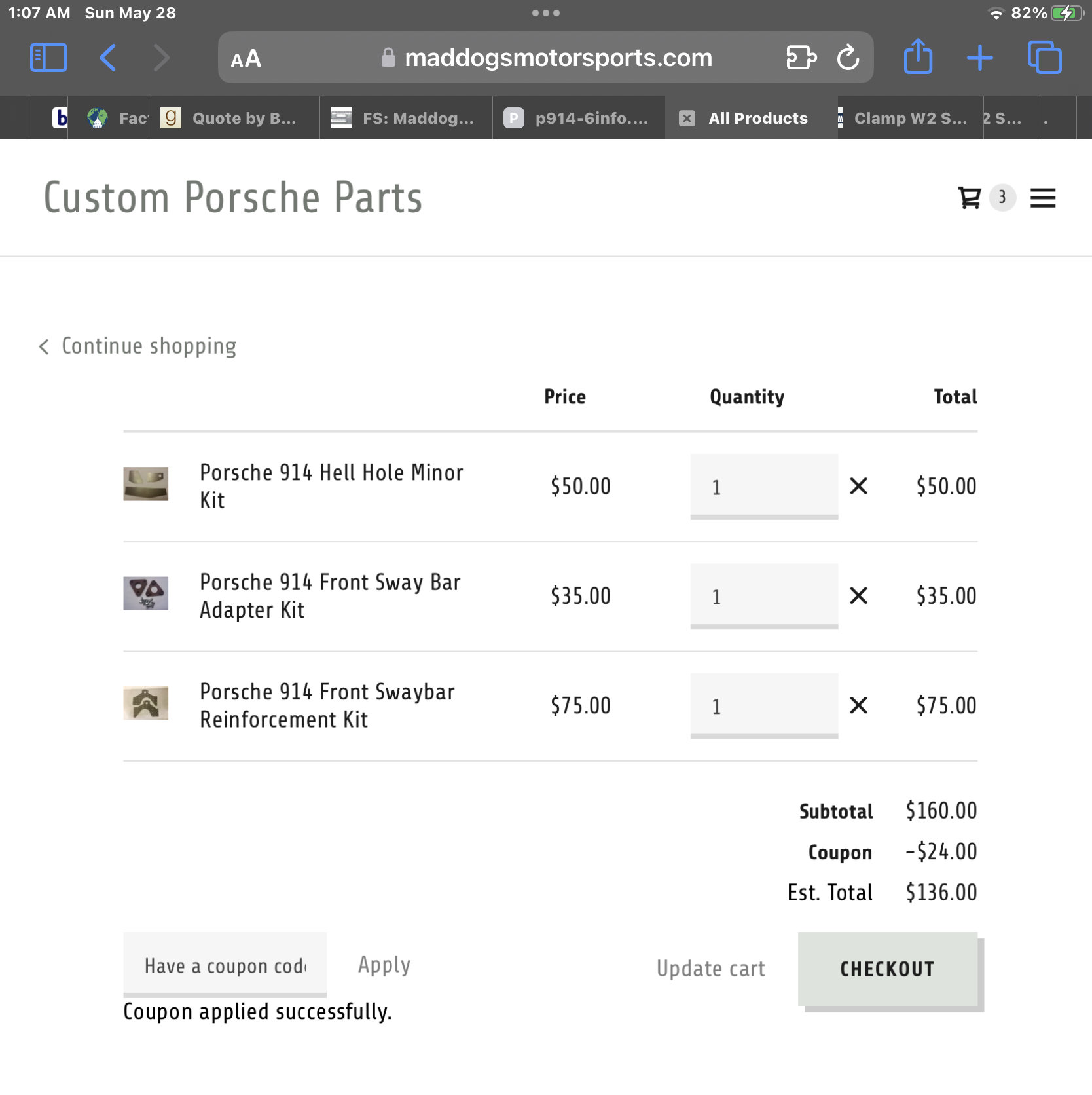Viewport: 1092px width, 1095px height.
Task: Open Custom Porsche Parts home link
Action: 233,197
